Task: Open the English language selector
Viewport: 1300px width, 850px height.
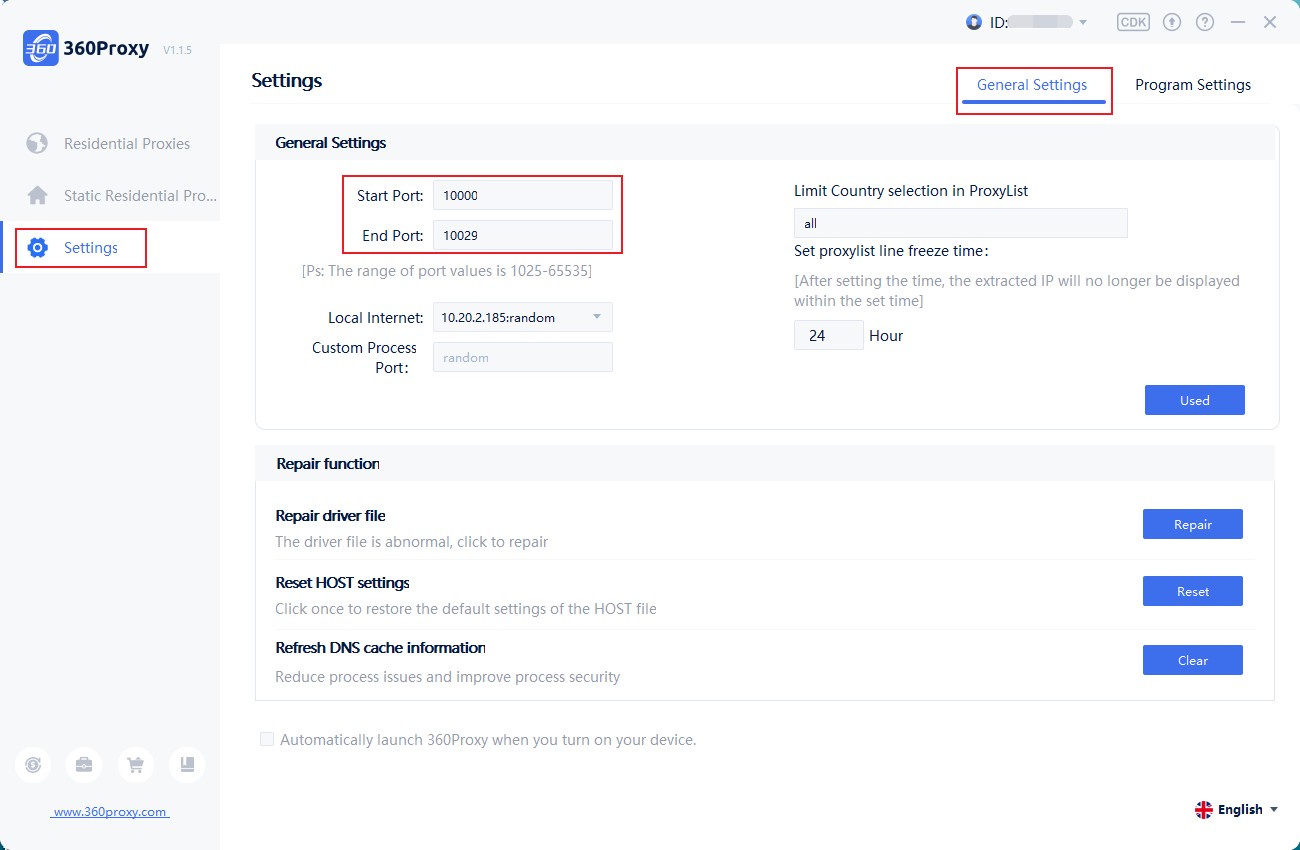Action: tap(1237, 810)
